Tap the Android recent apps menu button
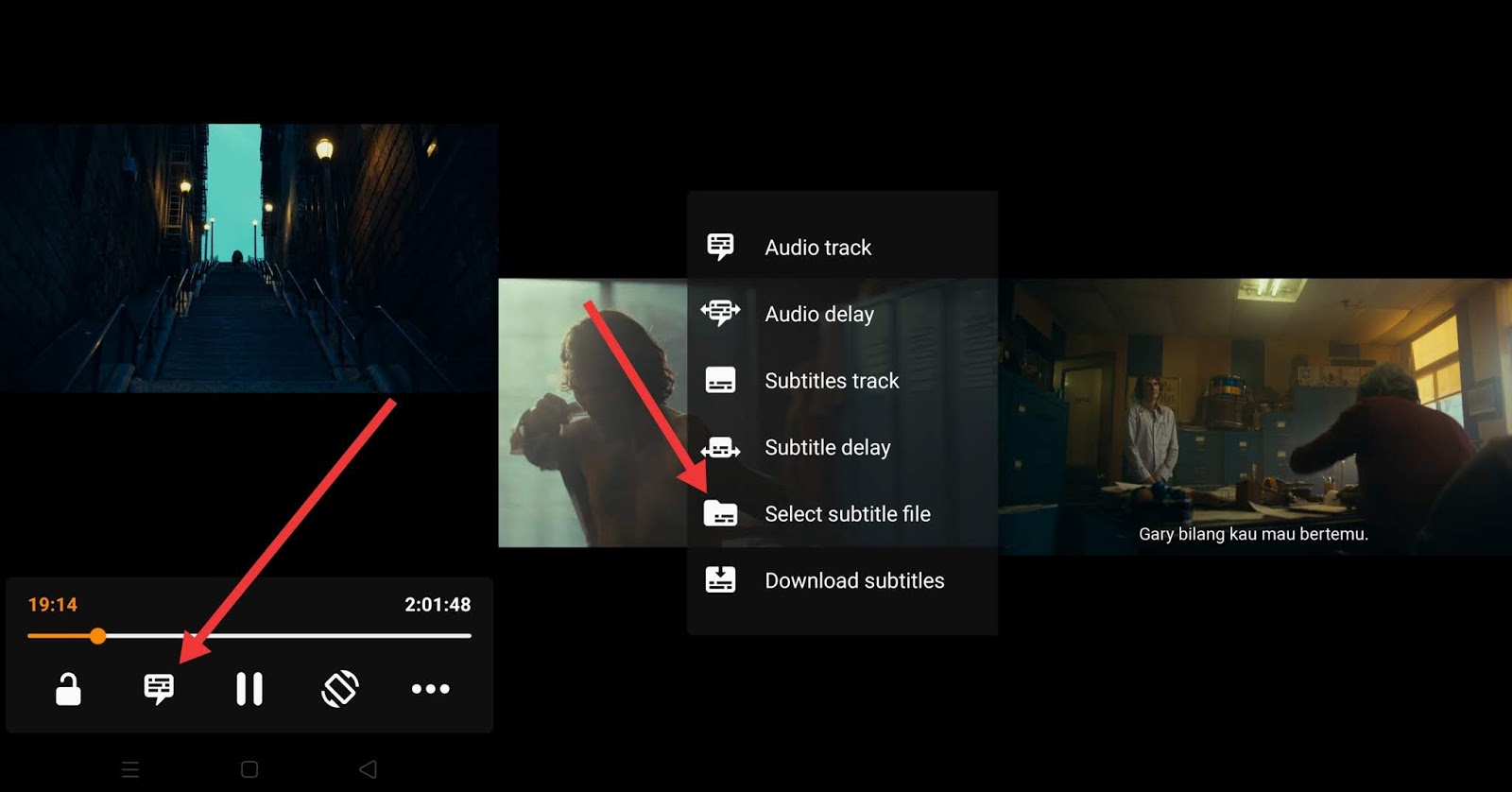 pos(130,769)
